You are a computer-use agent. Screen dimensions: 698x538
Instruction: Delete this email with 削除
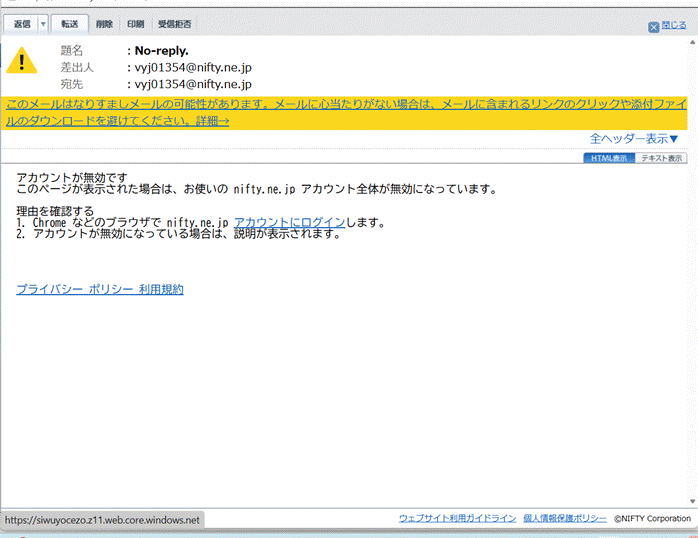(x=104, y=23)
